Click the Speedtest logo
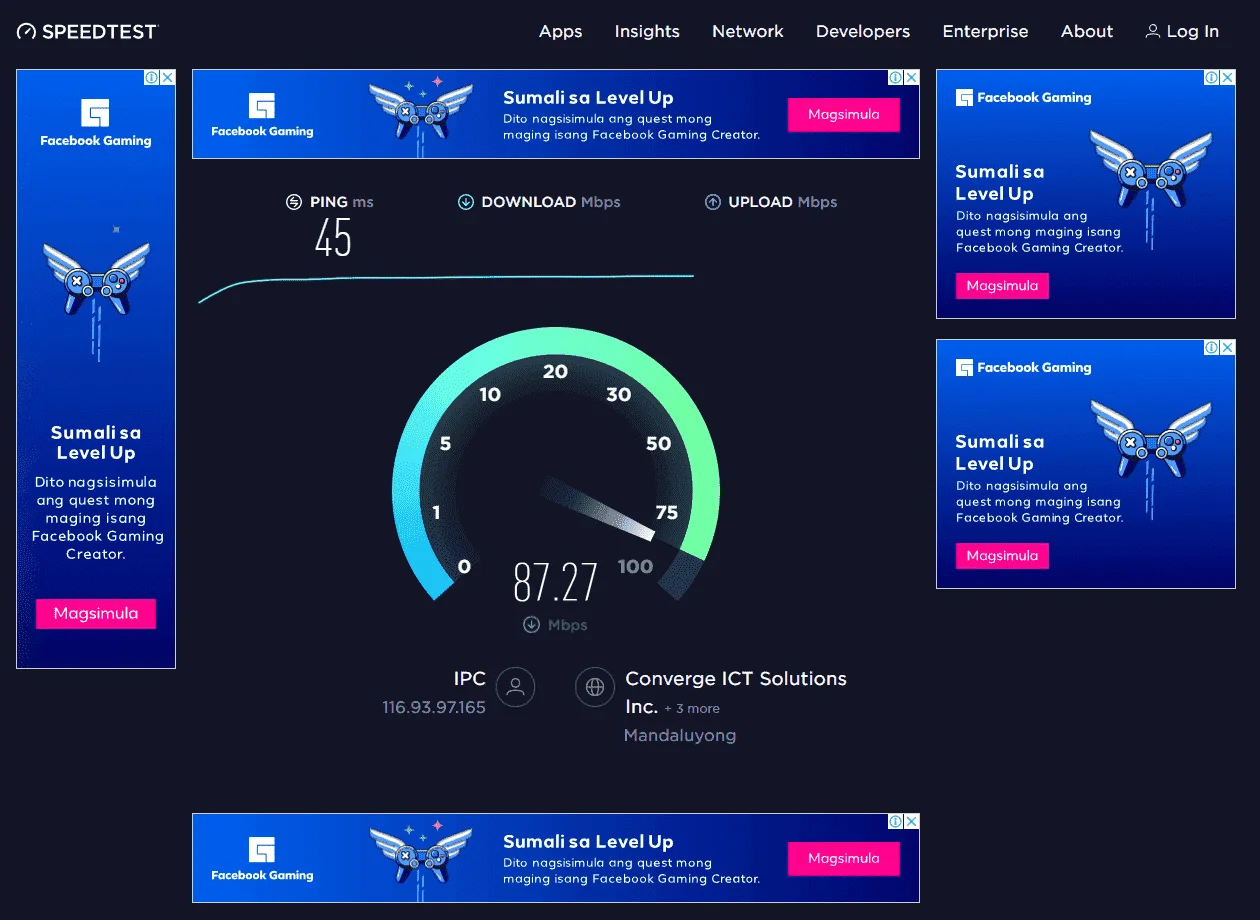The image size is (1260, 920). tap(87, 32)
